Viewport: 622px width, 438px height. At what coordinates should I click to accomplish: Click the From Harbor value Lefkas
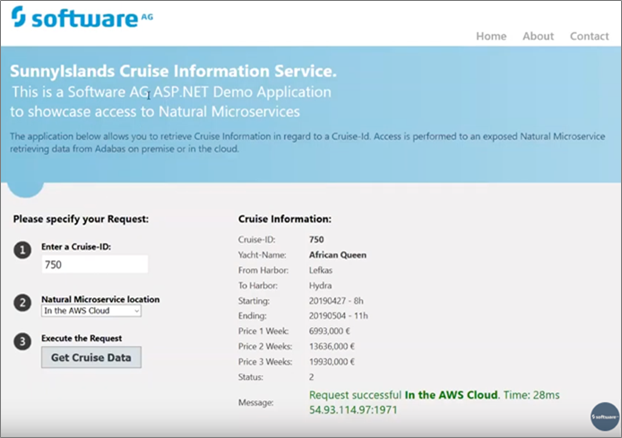pos(321,270)
